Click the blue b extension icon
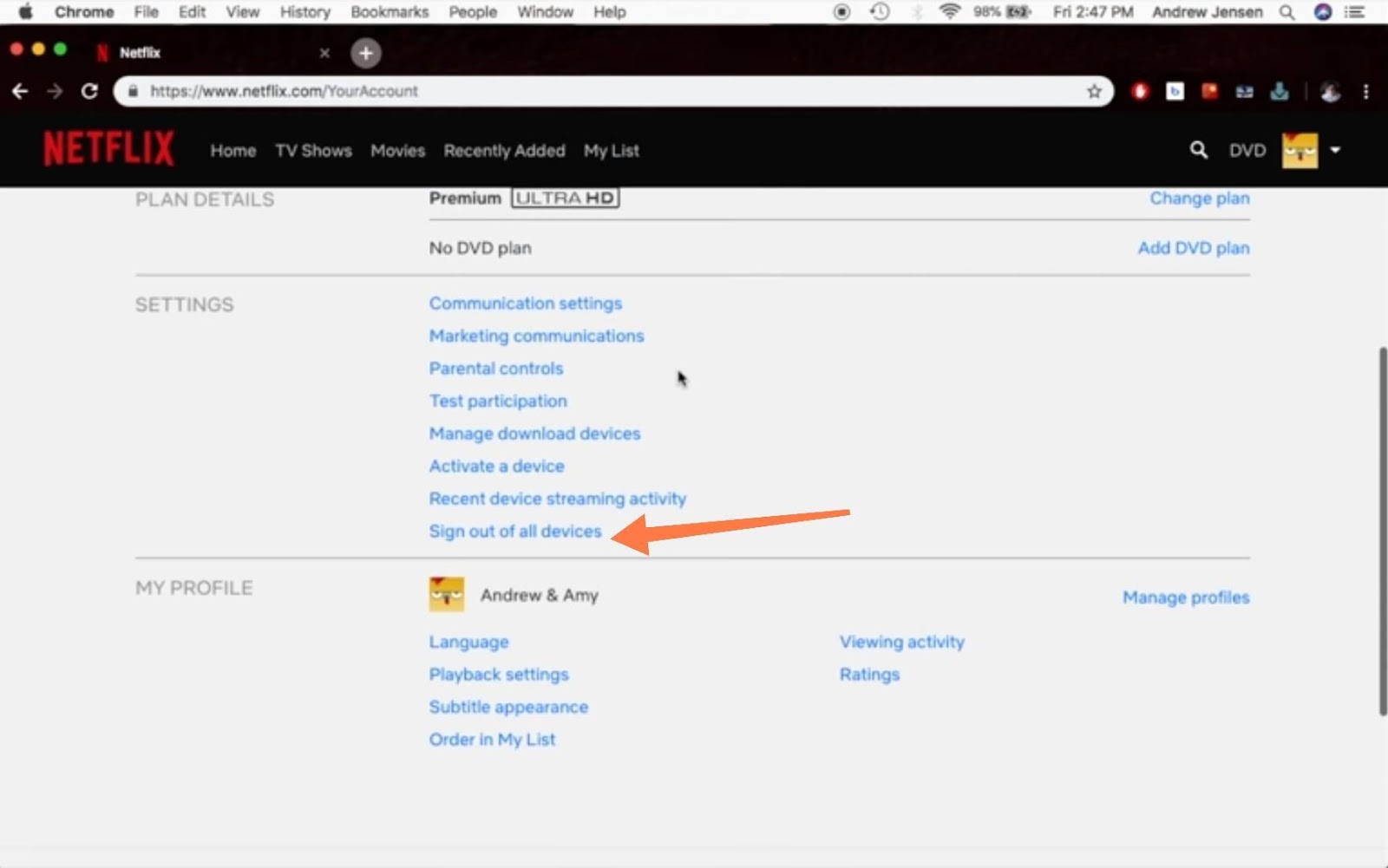Viewport: 1388px width, 868px height. 1175,91
